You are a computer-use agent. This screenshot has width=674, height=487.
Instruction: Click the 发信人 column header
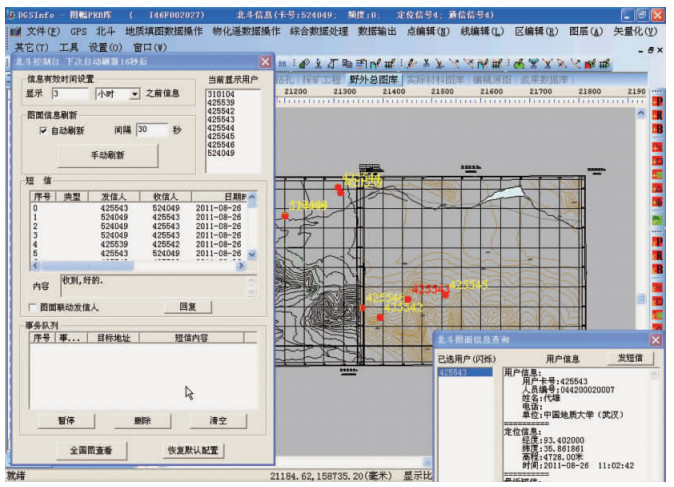tap(114, 196)
